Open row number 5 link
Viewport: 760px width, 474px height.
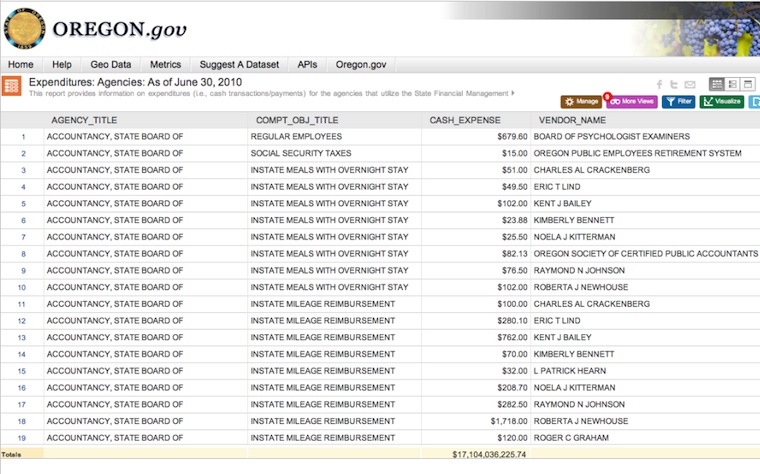tap(23, 204)
